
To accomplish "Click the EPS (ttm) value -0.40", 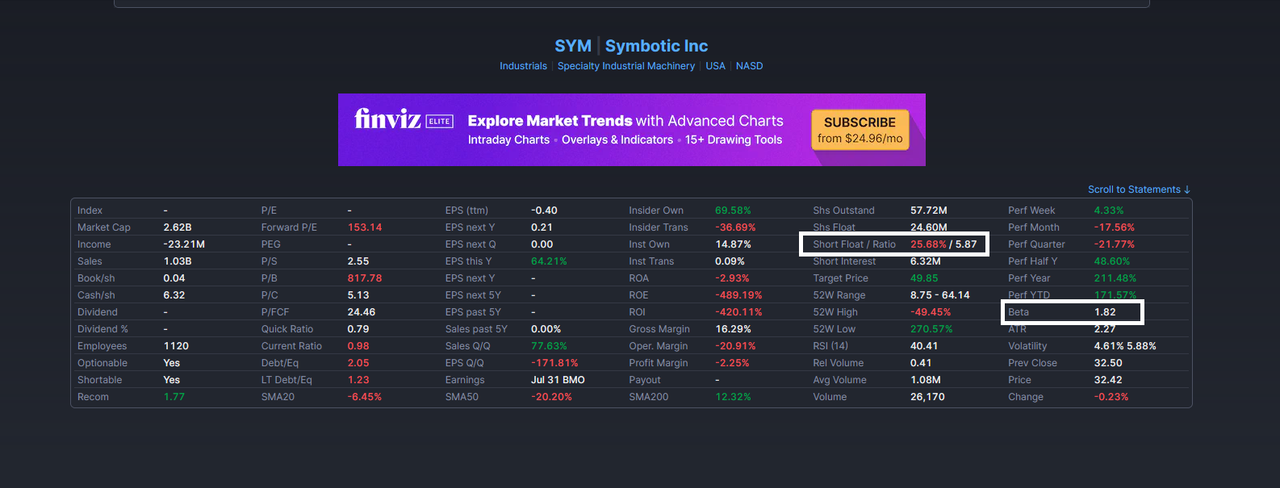I will (x=544, y=210).
